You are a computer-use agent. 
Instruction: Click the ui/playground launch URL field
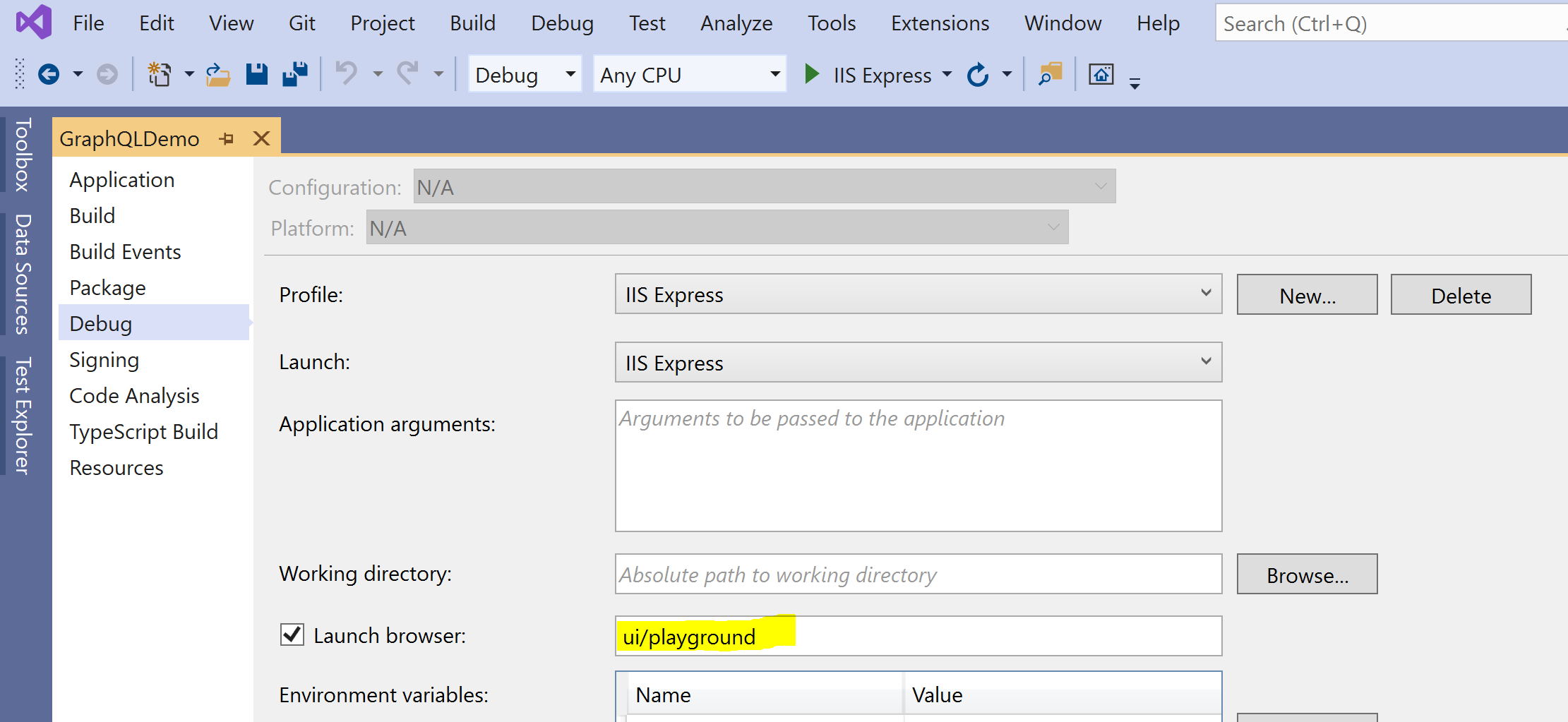[918, 636]
